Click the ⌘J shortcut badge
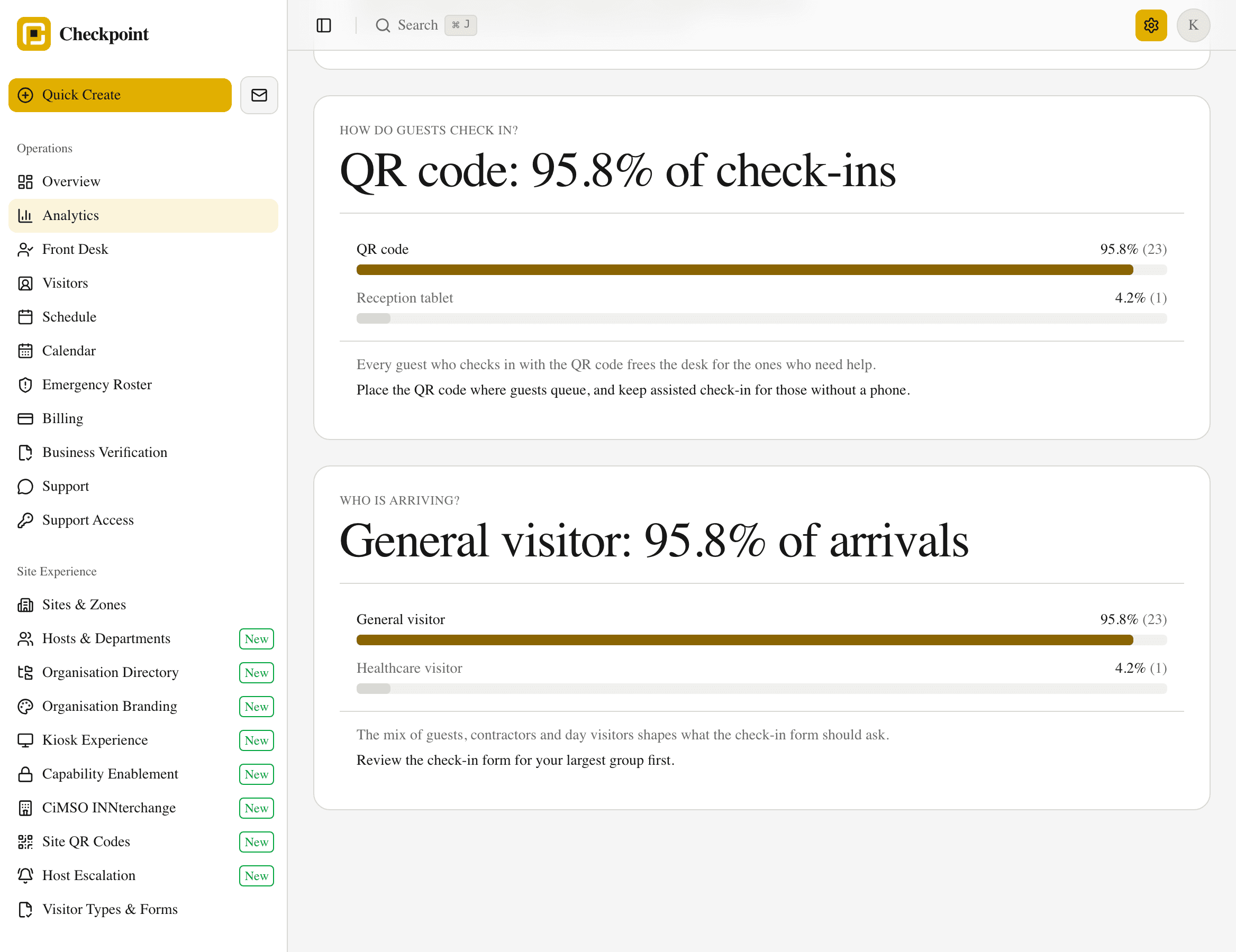This screenshot has width=1236, height=952. click(x=461, y=25)
